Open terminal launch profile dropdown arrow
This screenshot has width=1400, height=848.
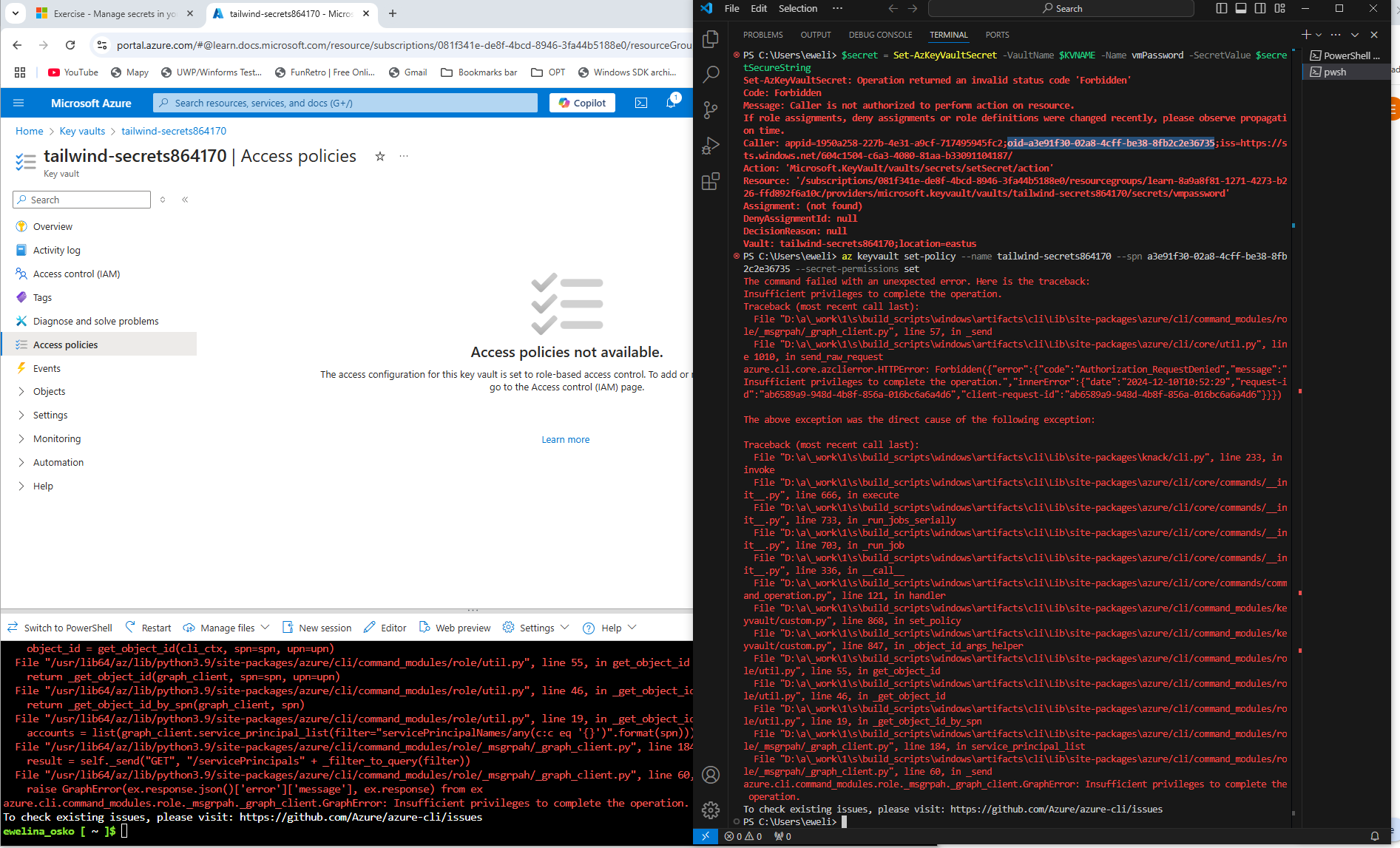(x=1319, y=35)
